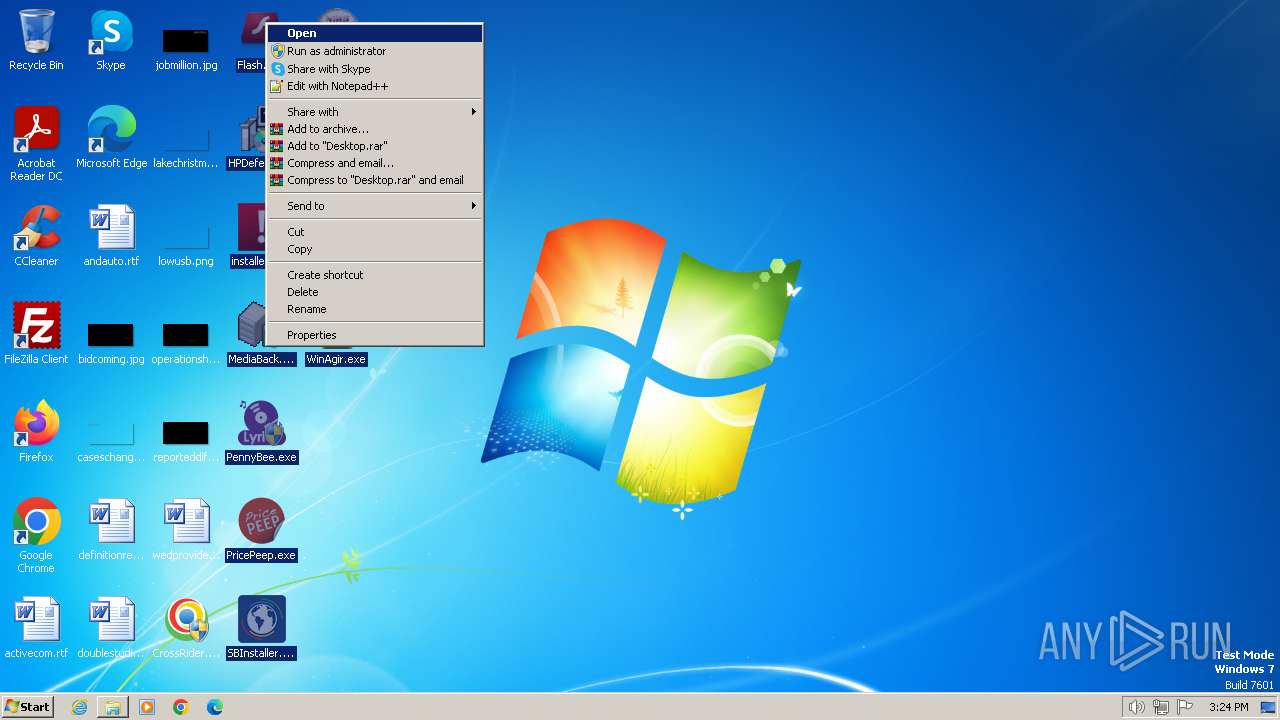Select Firefox desktop shortcut
This screenshot has width=1280, height=720.
[36, 432]
